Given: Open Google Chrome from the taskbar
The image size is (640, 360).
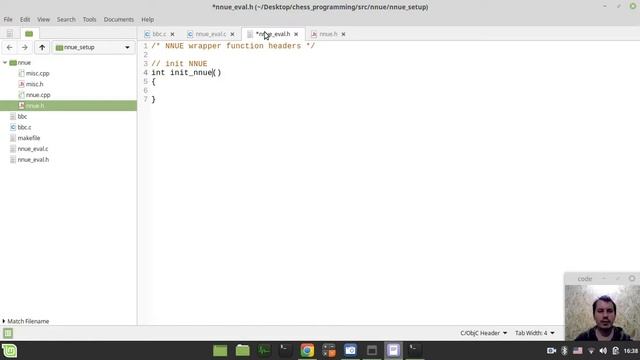Looking at the screenshot, I should [307, 351].
